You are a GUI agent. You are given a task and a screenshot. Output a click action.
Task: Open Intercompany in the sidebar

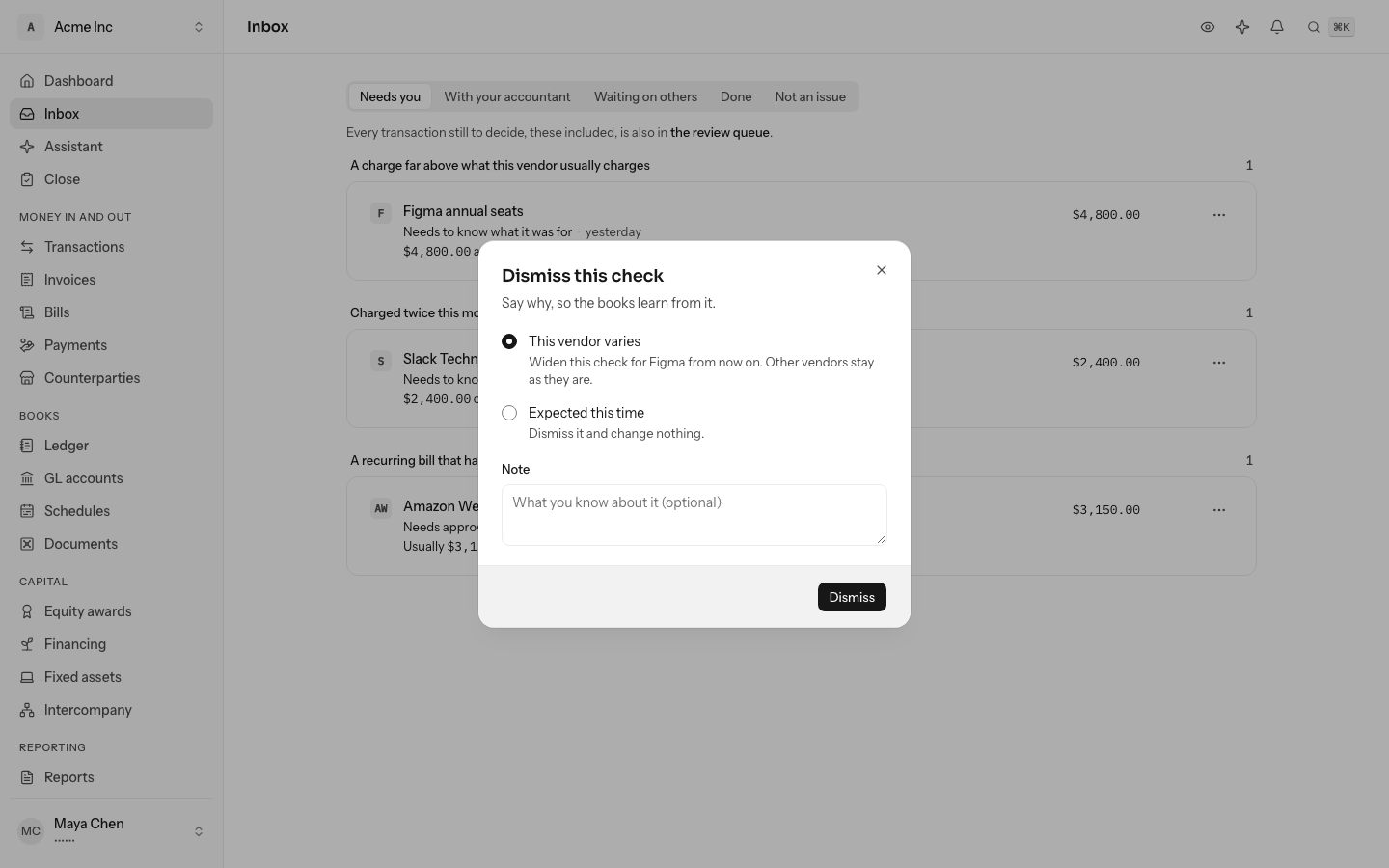click(x=112, y=710)
